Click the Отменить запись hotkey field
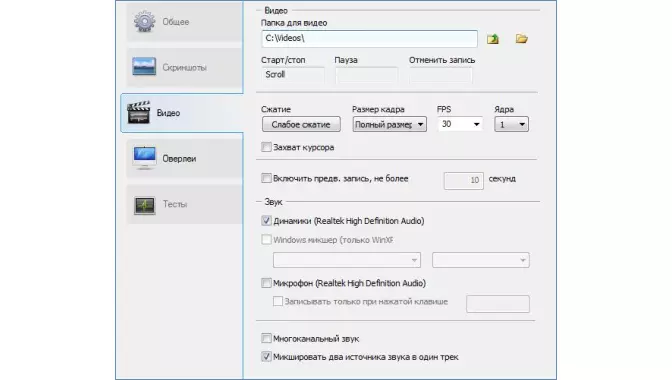This screenshot has height=380, width=672. point(441,75)
